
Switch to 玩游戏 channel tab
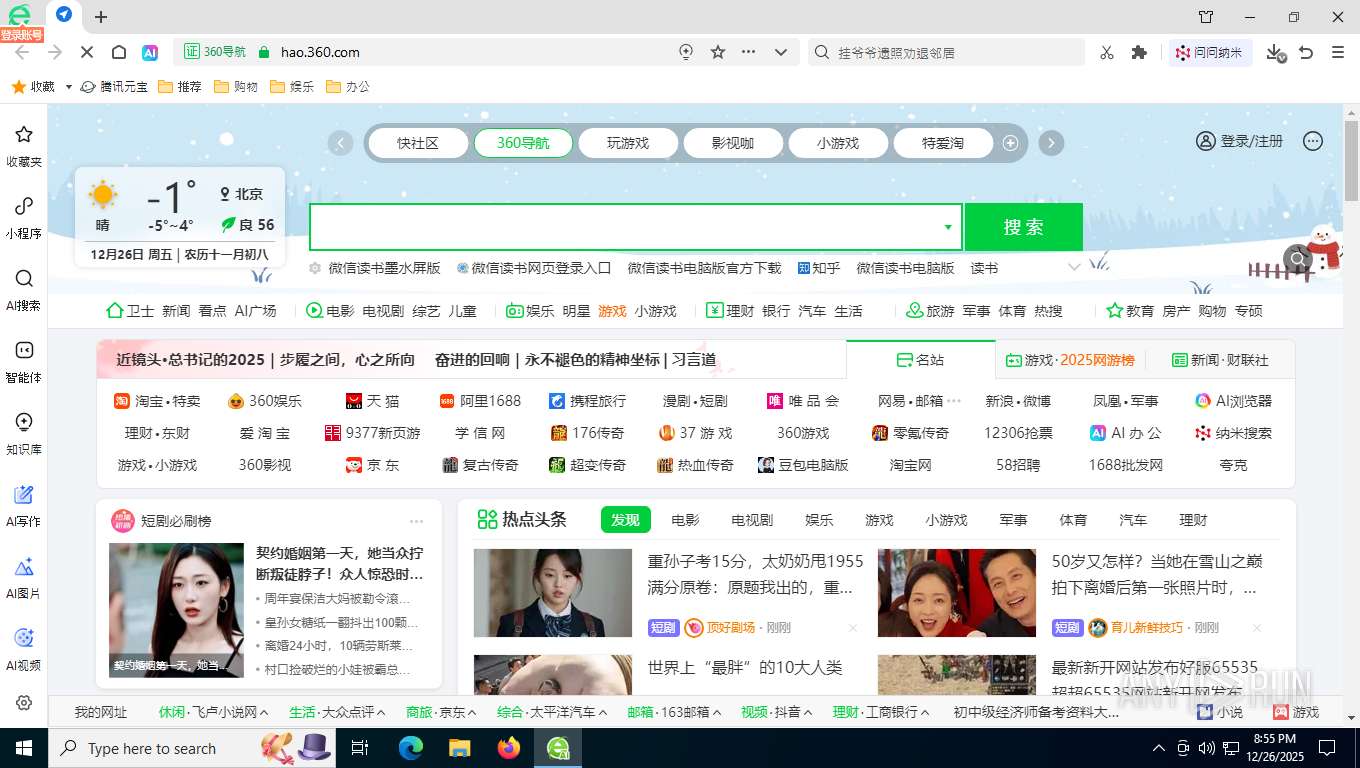pyautogui.click(x=628, y=143)
